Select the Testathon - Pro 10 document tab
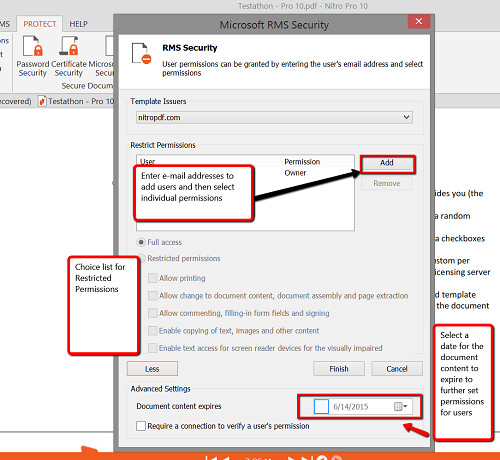This screenshot has height=460, width=500. click(x=76, y=101)
